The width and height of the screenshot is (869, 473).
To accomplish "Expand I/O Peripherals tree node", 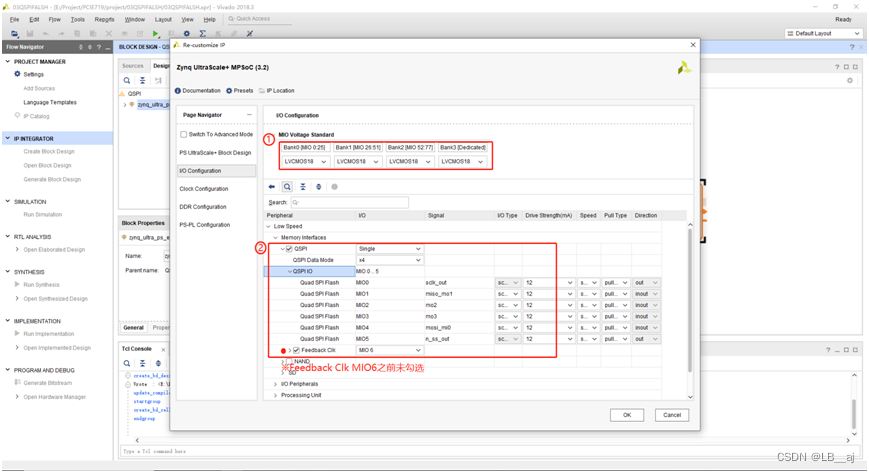I will 275,384.
